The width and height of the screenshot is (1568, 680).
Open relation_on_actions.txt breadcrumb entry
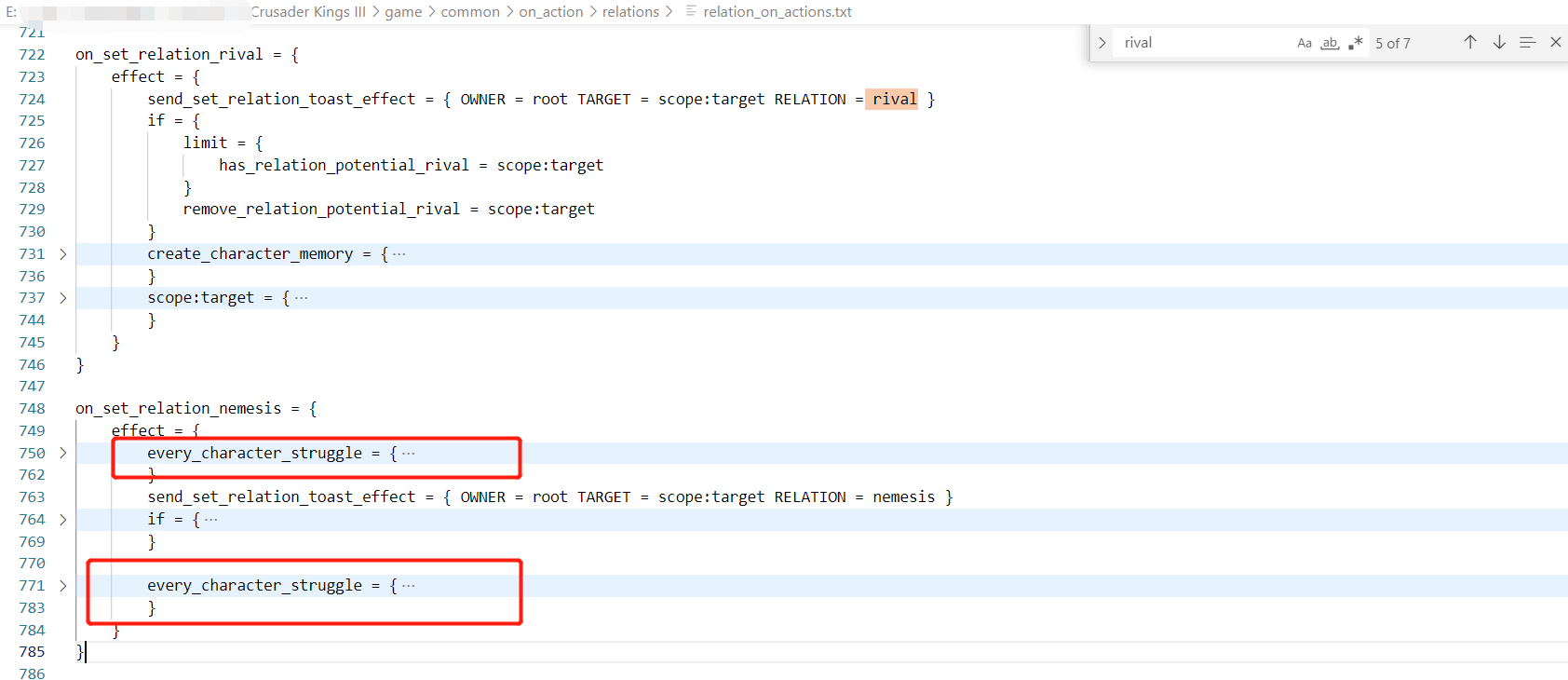click(x=777, y=12)
